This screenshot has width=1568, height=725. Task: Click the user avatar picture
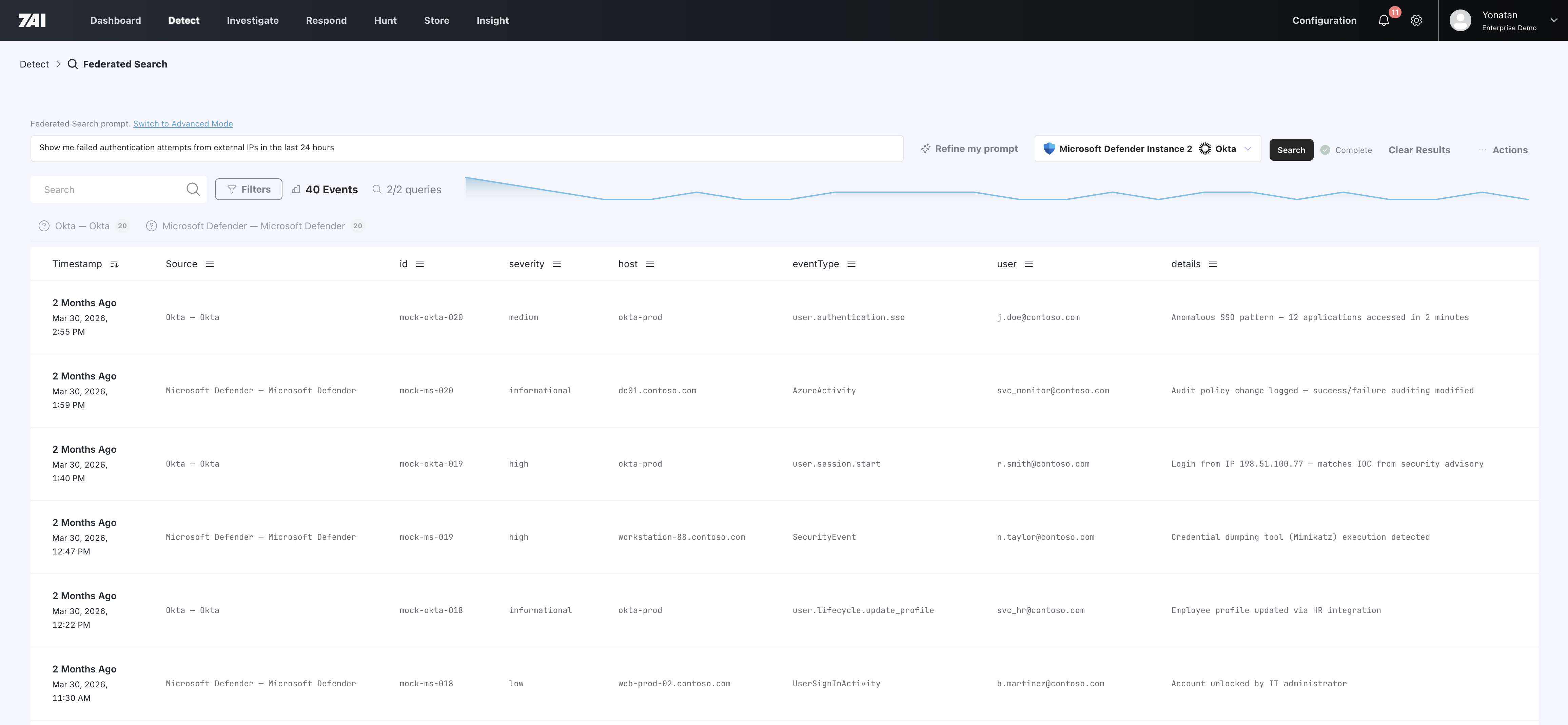click(x=1460, y=20)
